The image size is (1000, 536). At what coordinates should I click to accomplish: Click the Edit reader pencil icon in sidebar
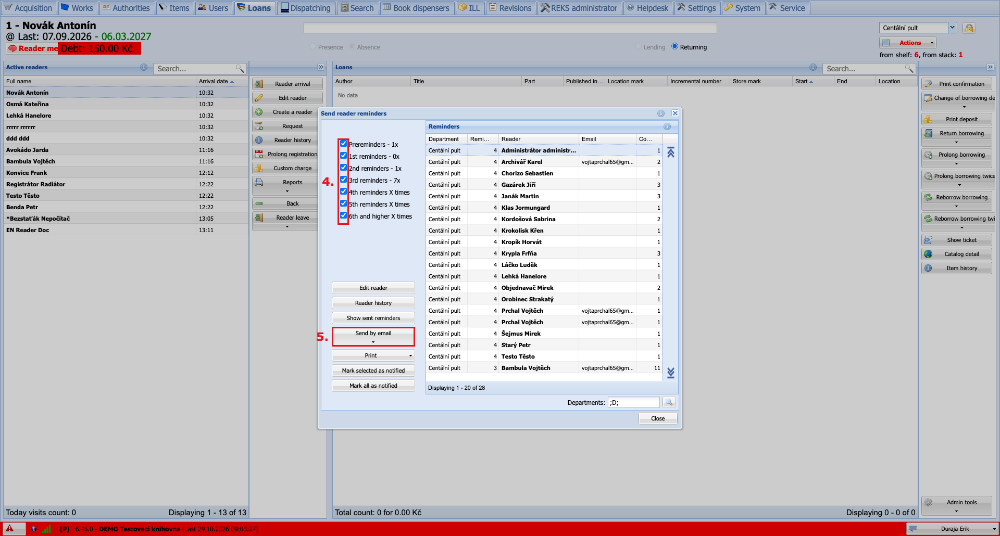pos(259,98)
